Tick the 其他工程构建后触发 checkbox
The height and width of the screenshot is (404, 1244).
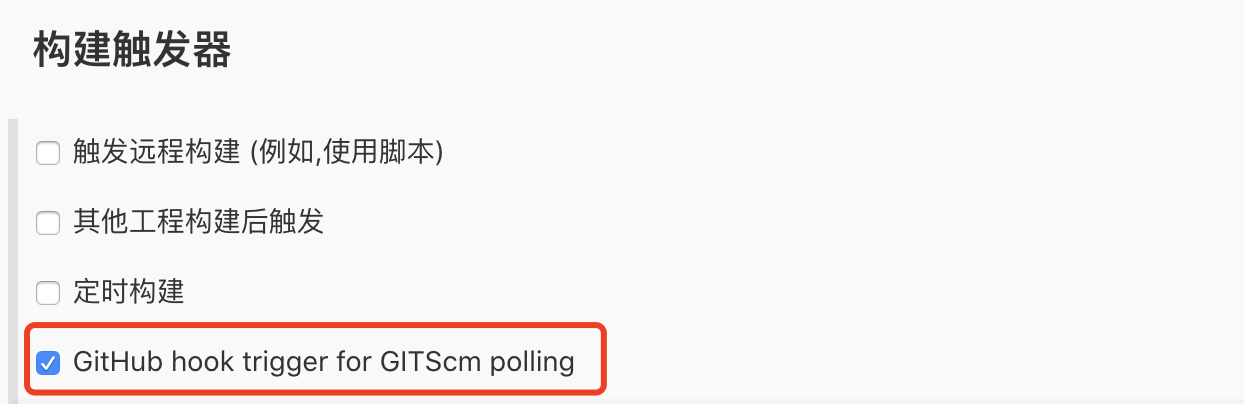click(48, 223)
